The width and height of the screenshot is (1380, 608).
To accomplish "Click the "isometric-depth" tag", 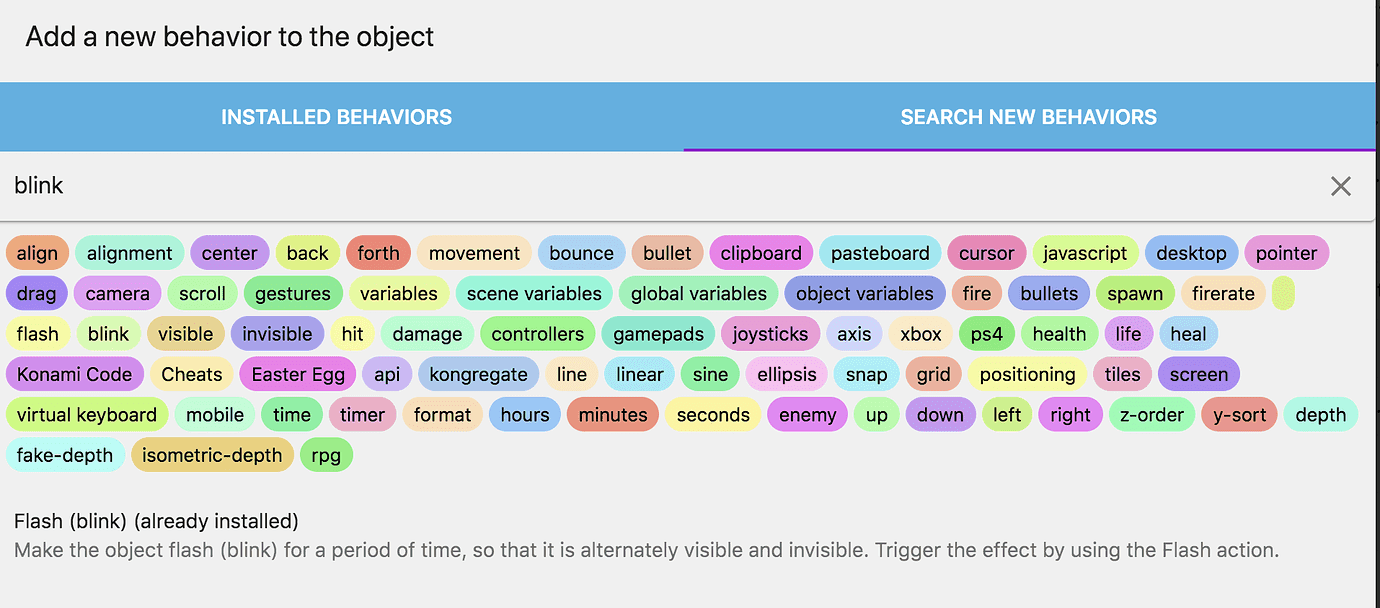I will tap(212, 455).
